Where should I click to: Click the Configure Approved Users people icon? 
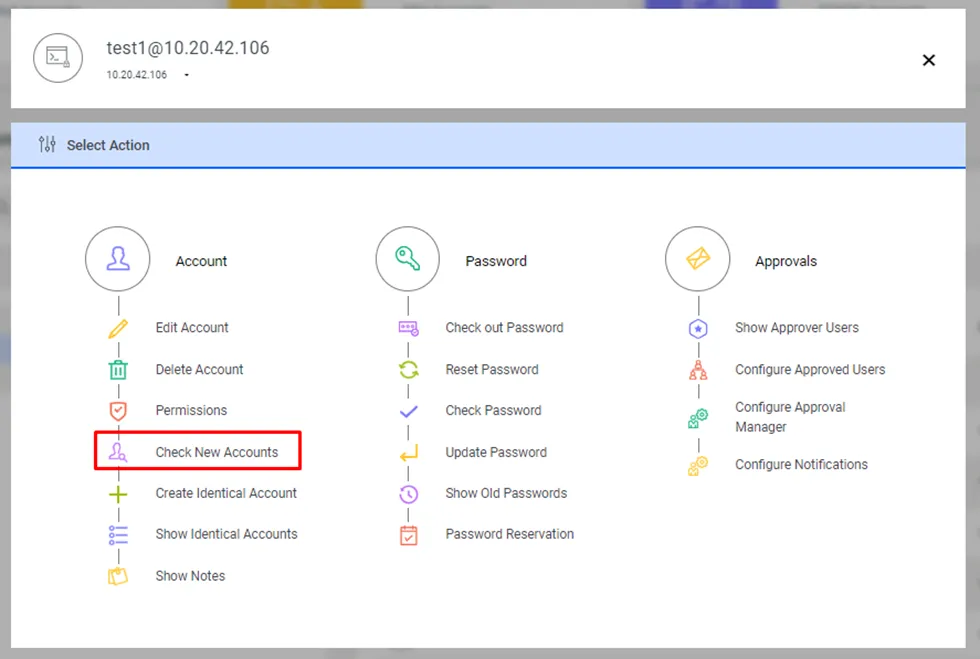tap(698, 370)
